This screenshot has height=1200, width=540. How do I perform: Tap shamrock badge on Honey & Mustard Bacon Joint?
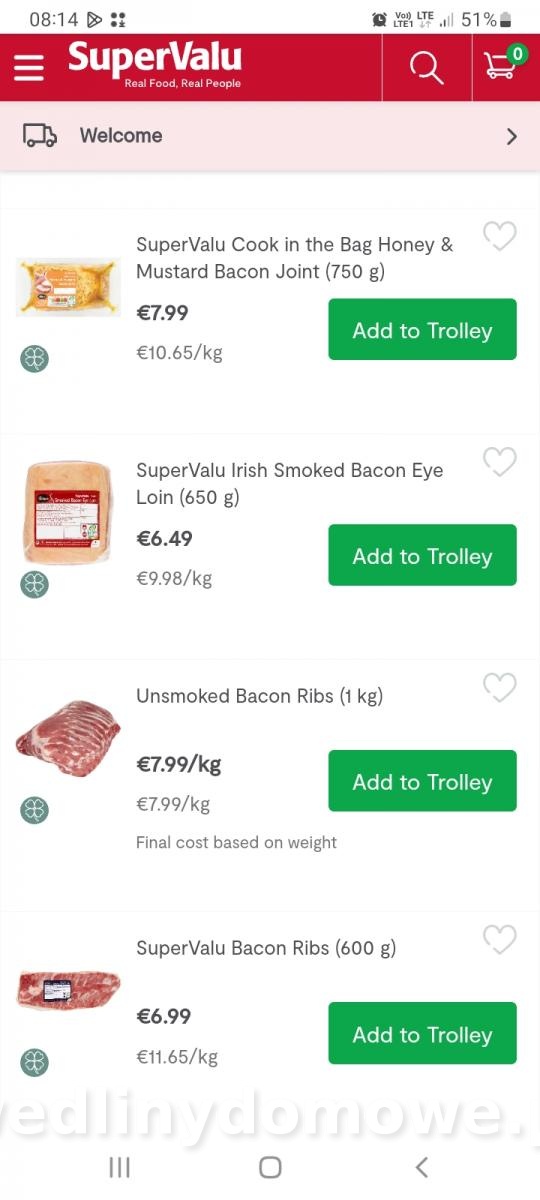click(35, 358)
